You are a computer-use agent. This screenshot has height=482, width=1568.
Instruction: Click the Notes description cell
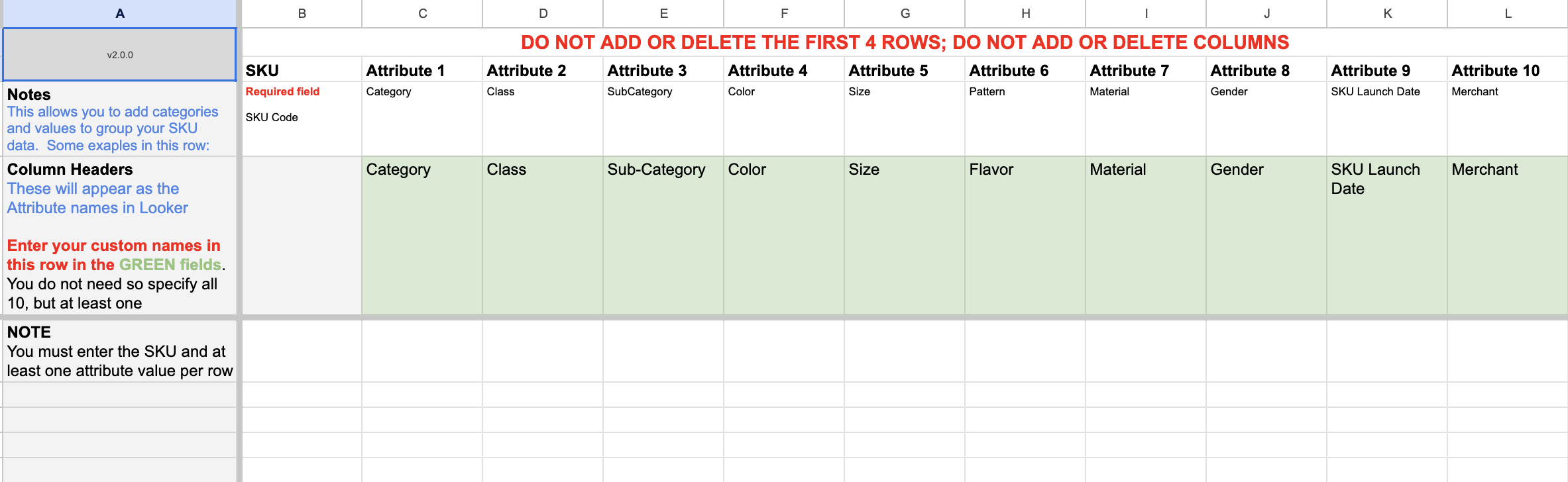tap(120, 119)
